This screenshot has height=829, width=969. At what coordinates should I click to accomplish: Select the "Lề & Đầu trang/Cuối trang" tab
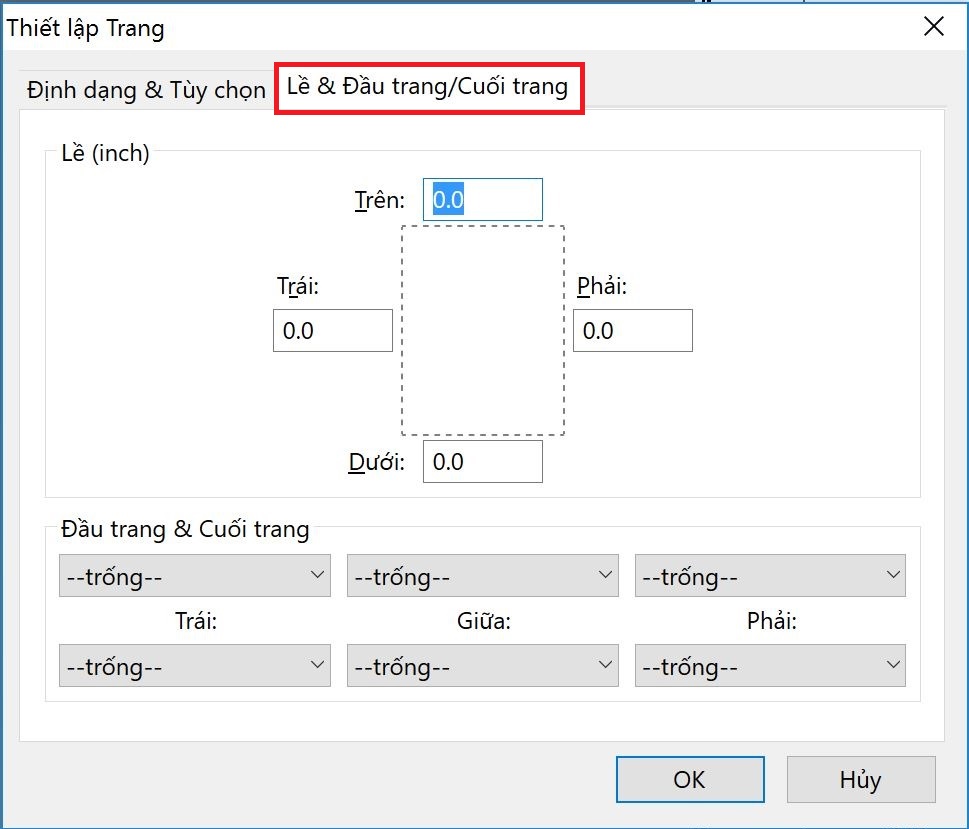click(428, 87)
